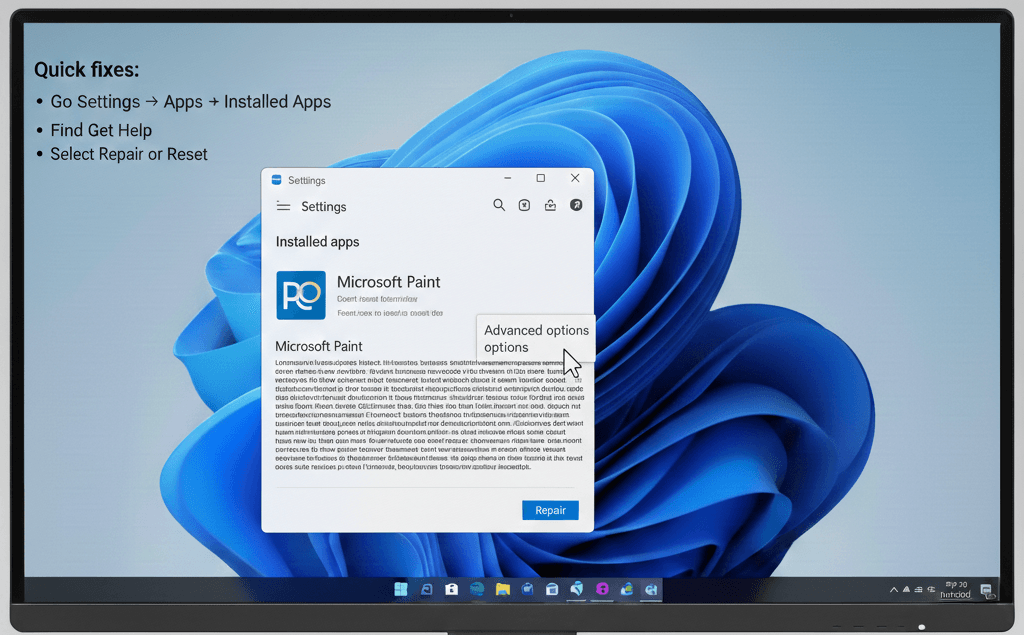Minimize the Settings window

coord(508,178)
